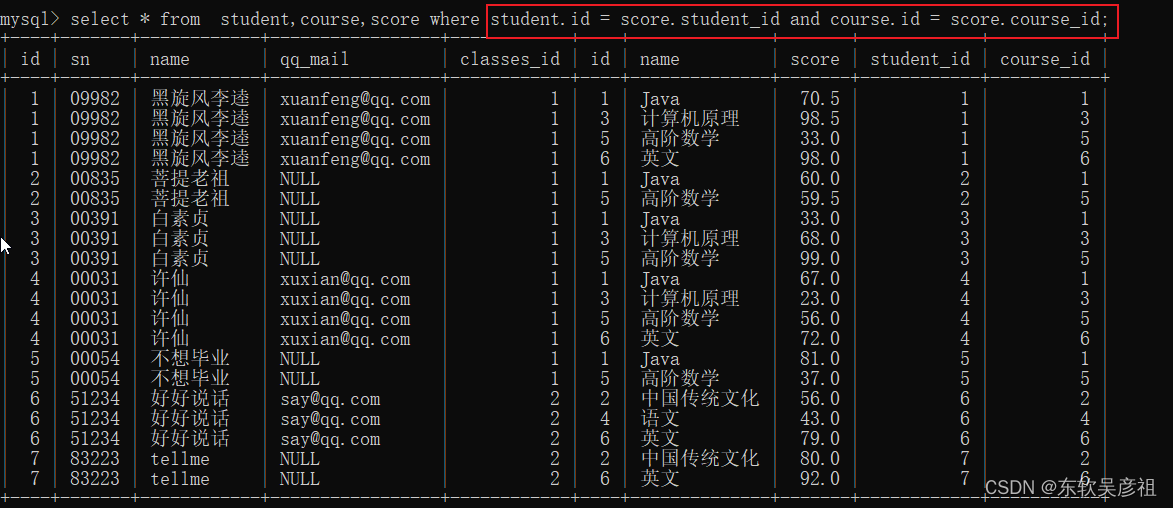Click 'xuxian@qq.com' in the row scoring 67.0
Image resolution: width=1173 pixels, height=508 pixels.
click(x=345, y=279)
